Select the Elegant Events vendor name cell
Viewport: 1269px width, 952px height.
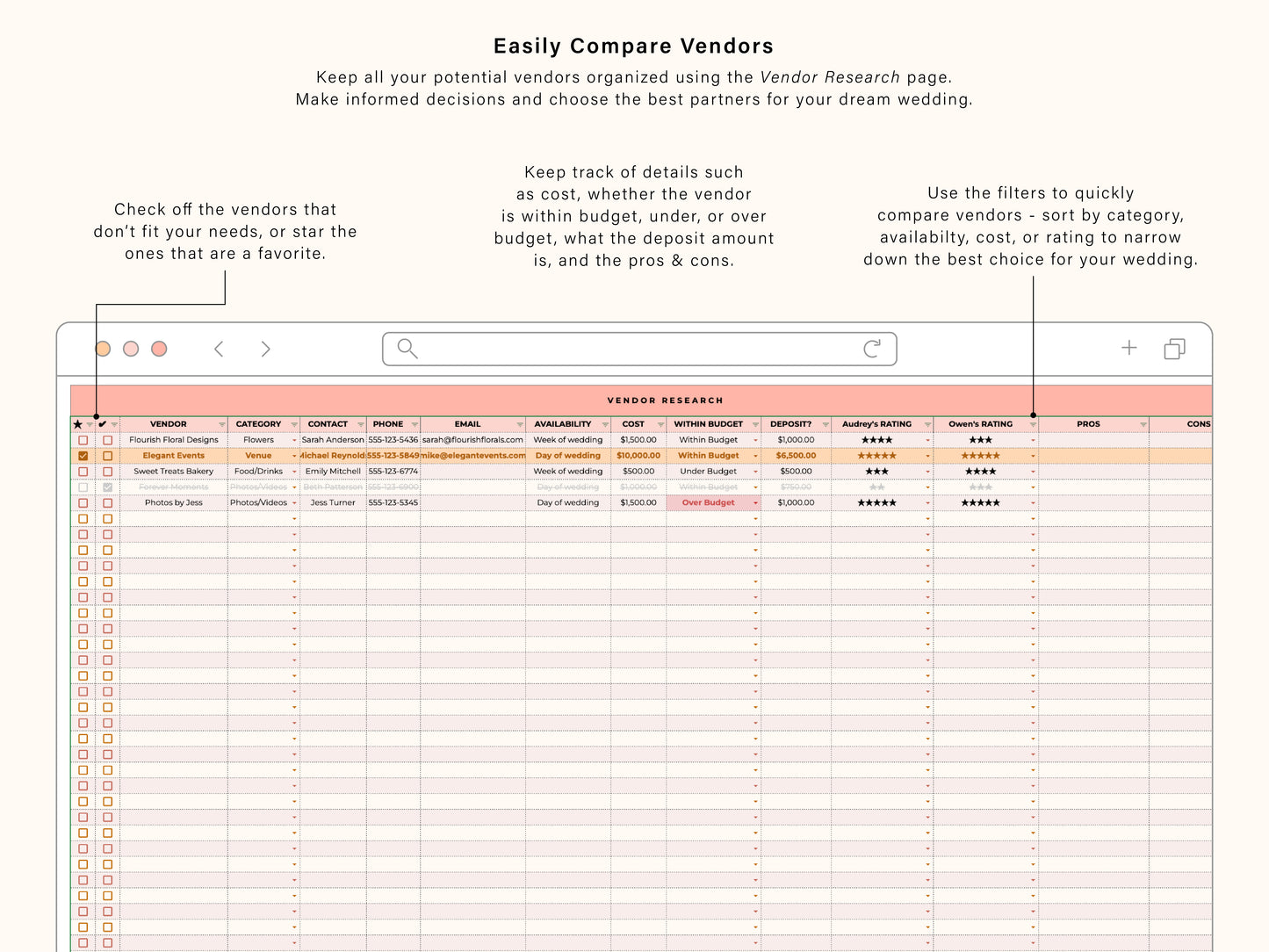tap(174, 456)
